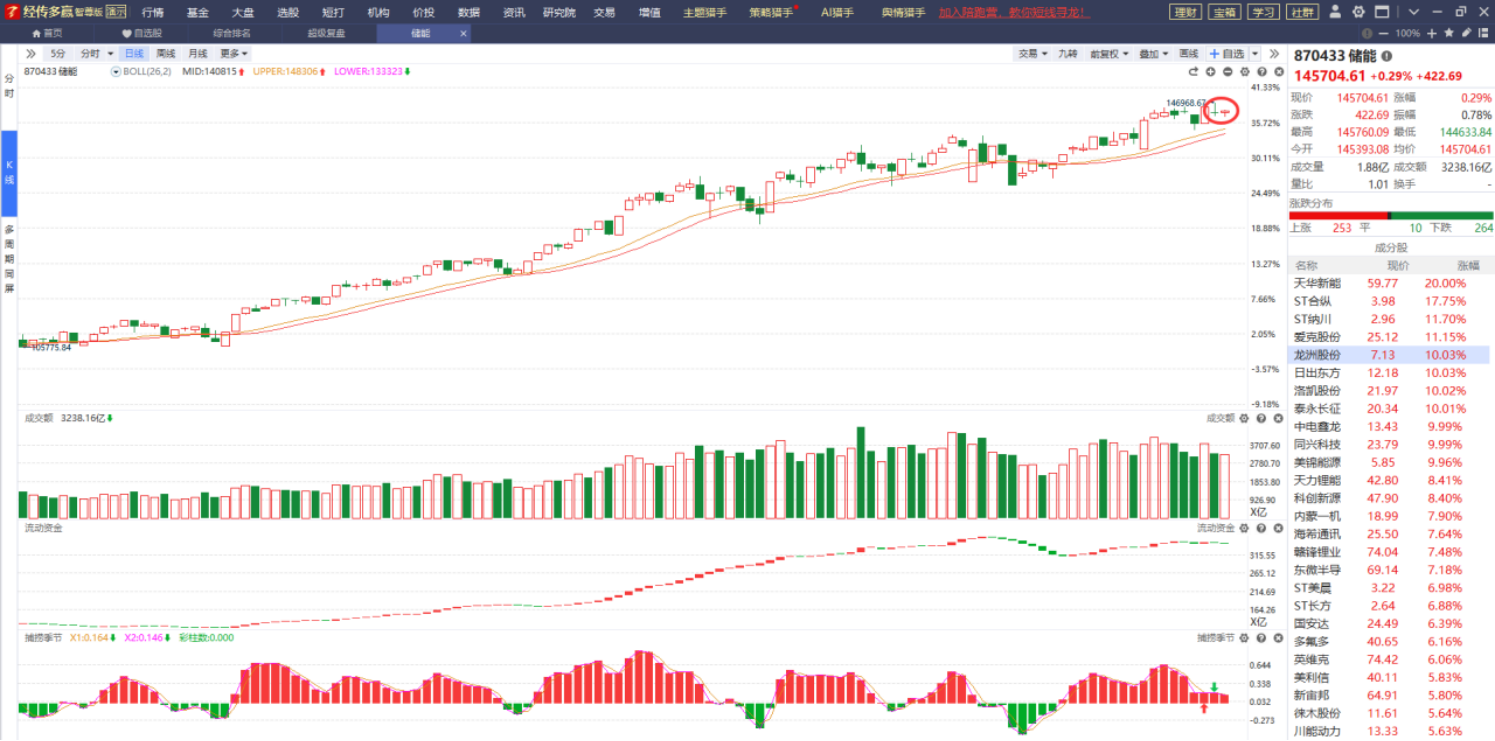1495x741 pixels.
Task: Click the pencil edit icon in top toolbar
Action: (x=1466, y=33)
